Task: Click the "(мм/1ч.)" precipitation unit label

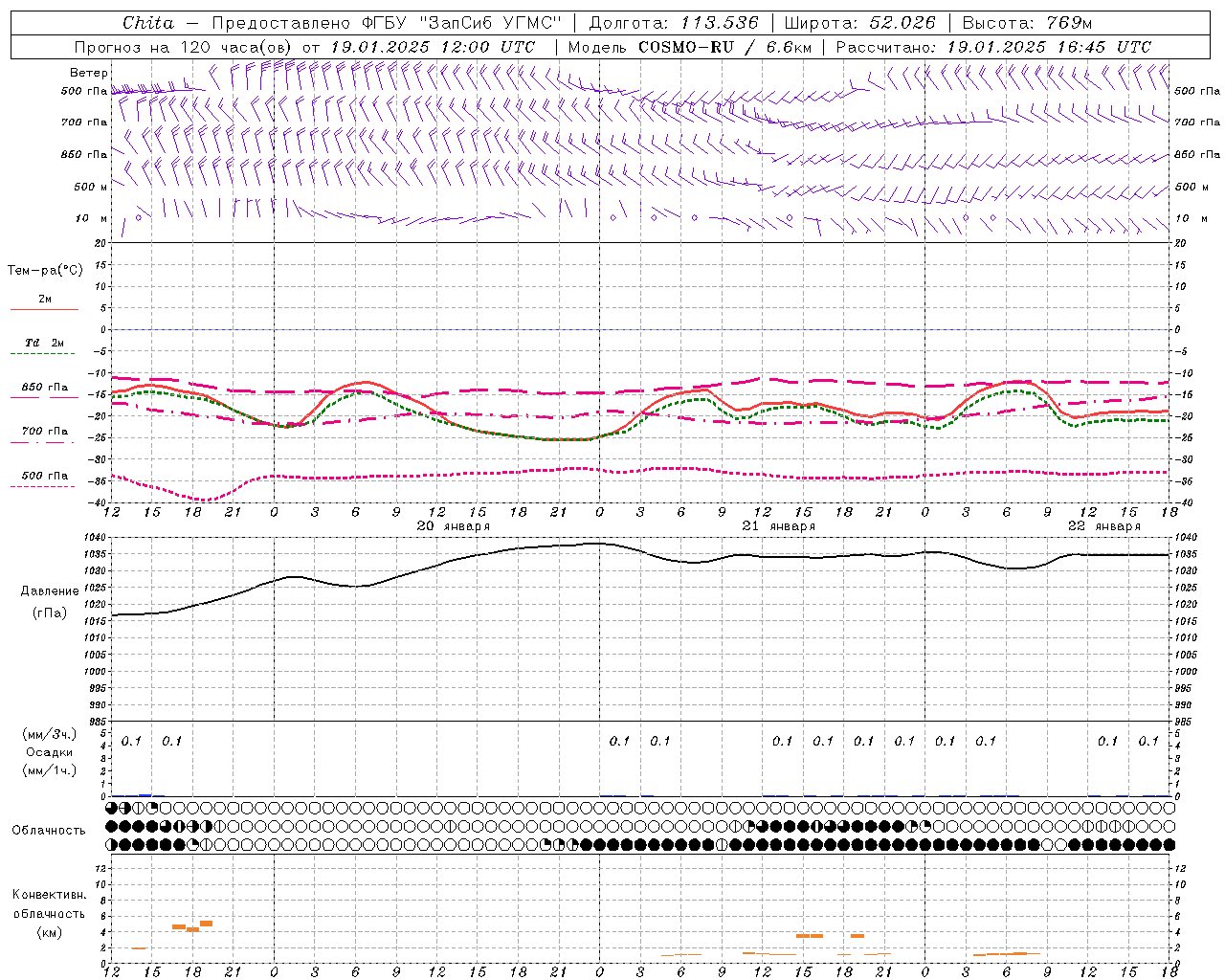Action: click(x=49, y=770)
